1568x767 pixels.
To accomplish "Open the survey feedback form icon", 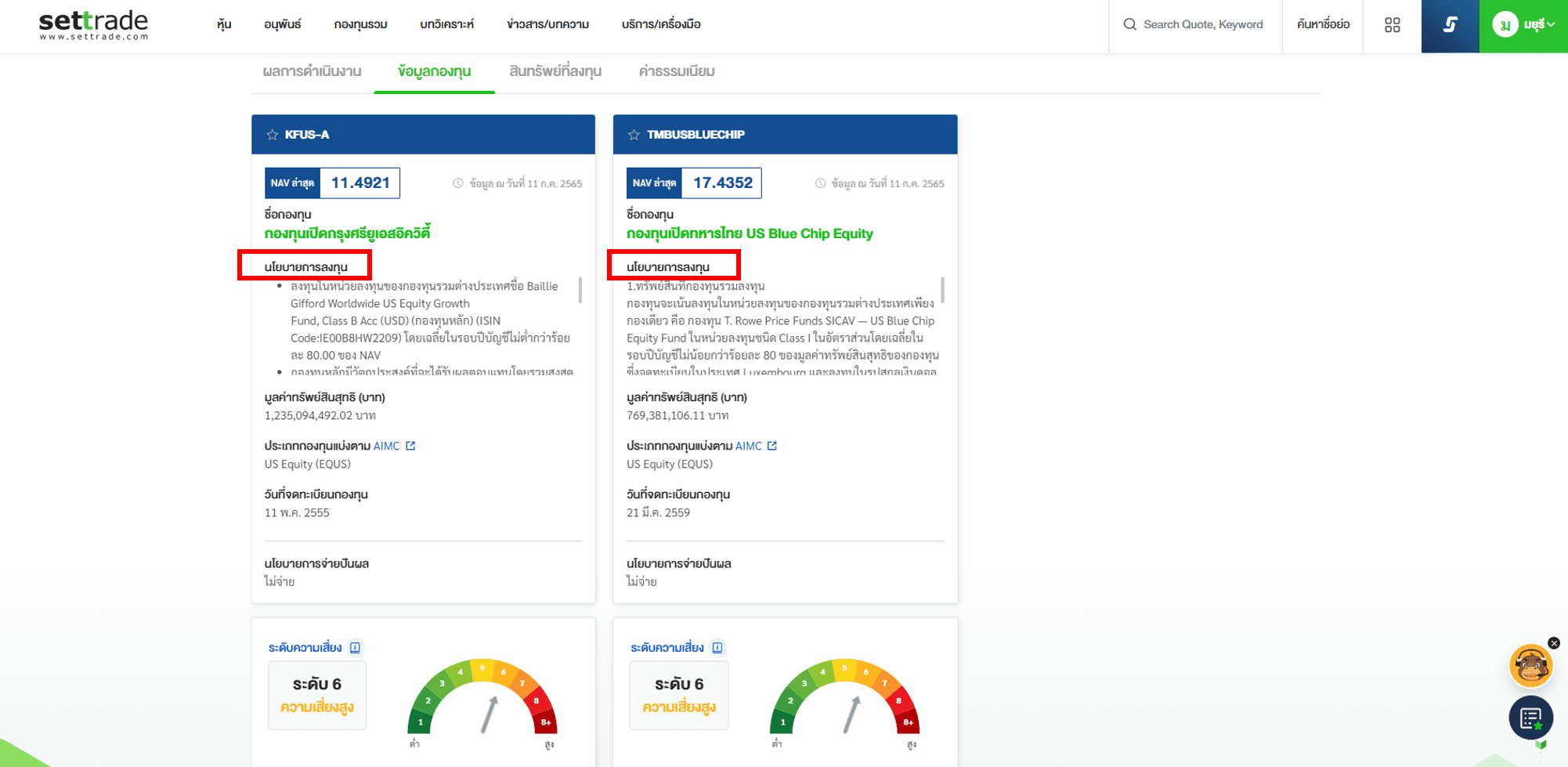I will pyautogui.click(x=1530, y=717).
